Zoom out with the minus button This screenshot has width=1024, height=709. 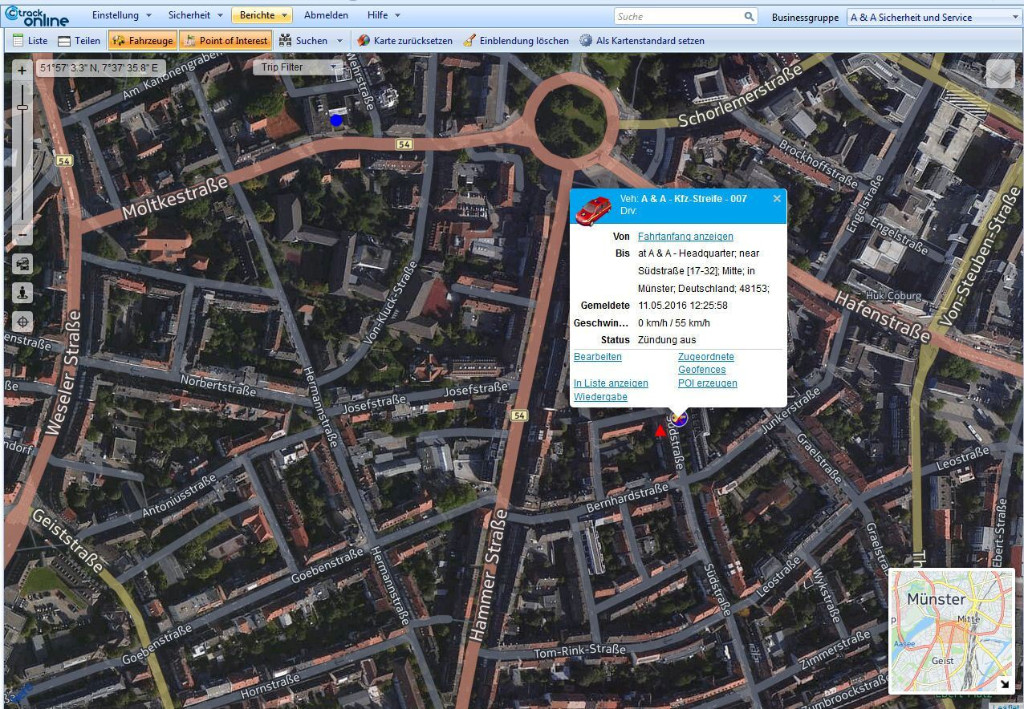(22, 234)
